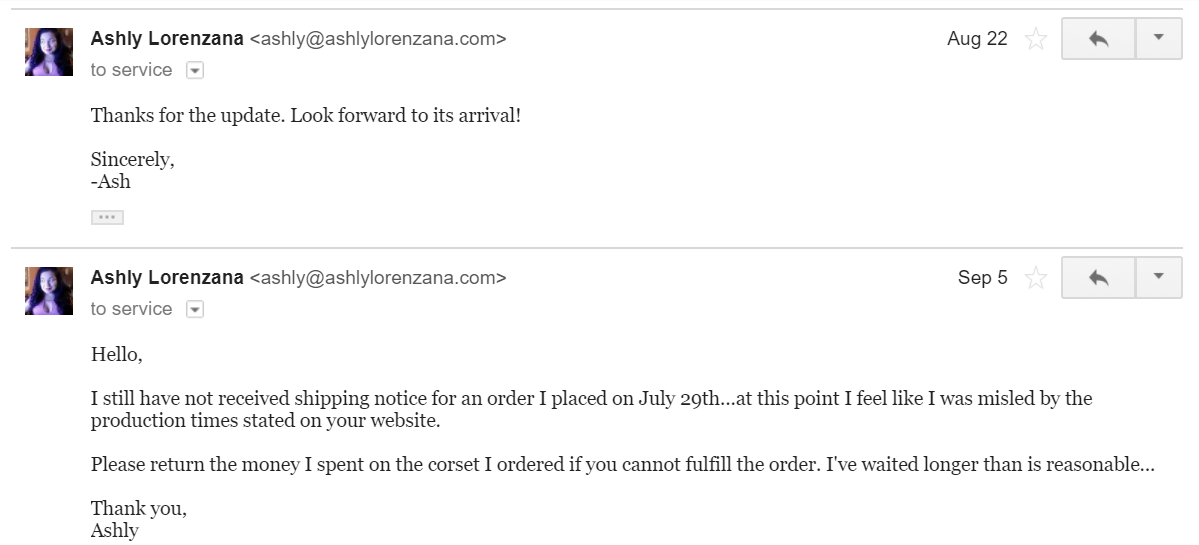
Task: Open more options for Aug 22 message
Action: tap(1158, 38)
